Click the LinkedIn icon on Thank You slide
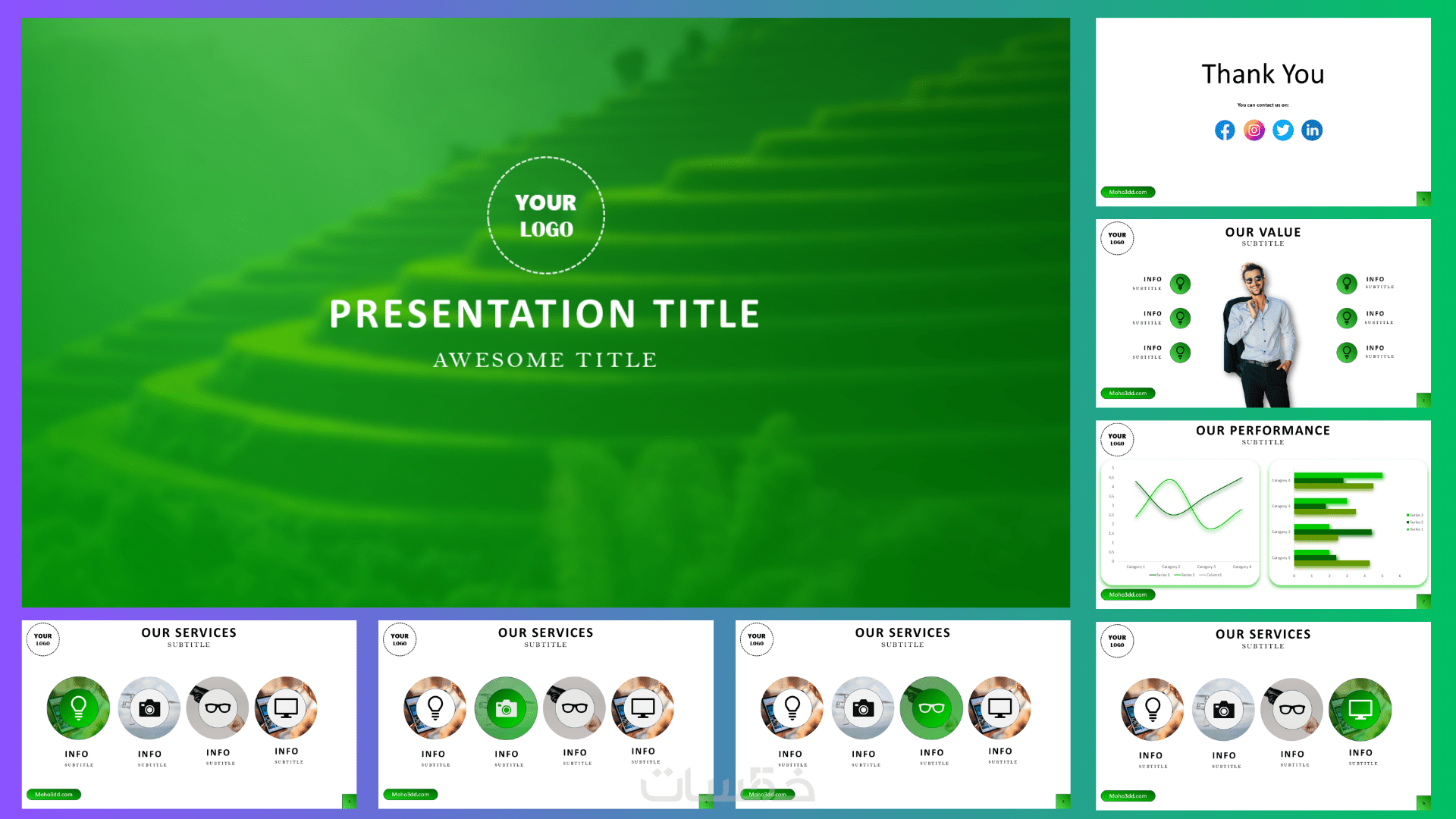Viewport: 1456px width, 819px height. [1312, 130]
